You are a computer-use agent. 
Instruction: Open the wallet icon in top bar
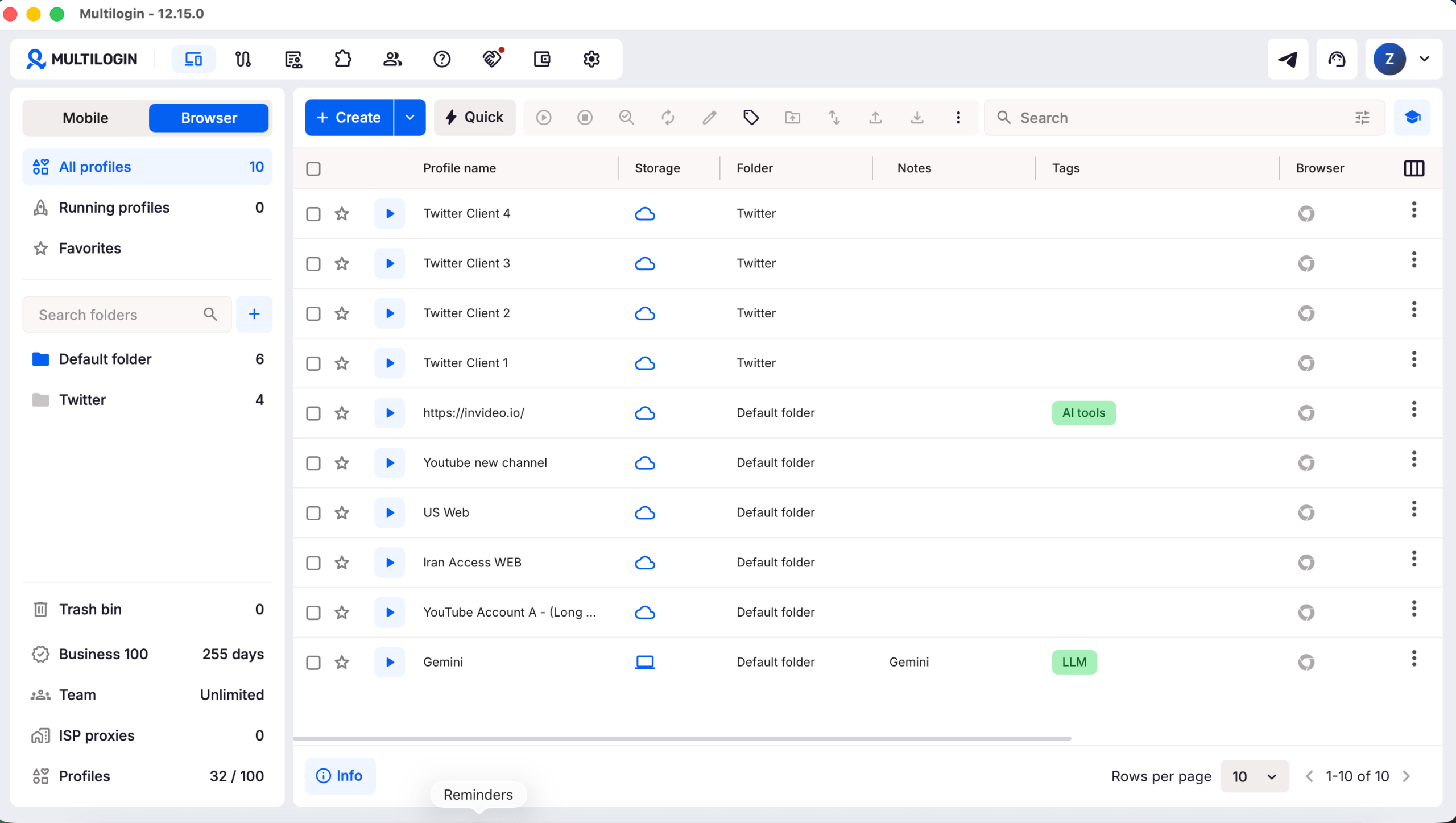(x=542, y=59)
